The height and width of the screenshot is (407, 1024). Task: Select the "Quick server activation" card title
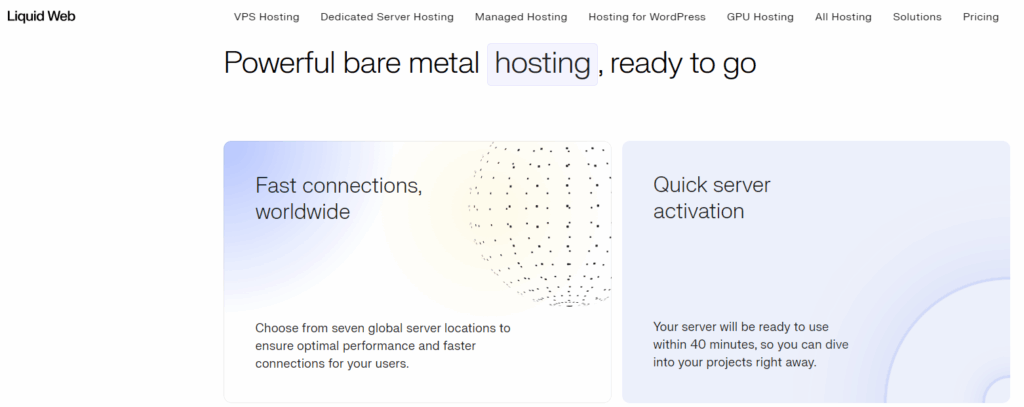712,198
